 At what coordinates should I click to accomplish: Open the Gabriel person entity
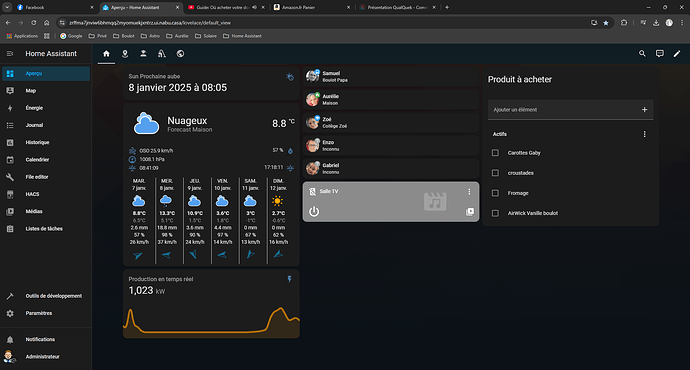[391, 169]
